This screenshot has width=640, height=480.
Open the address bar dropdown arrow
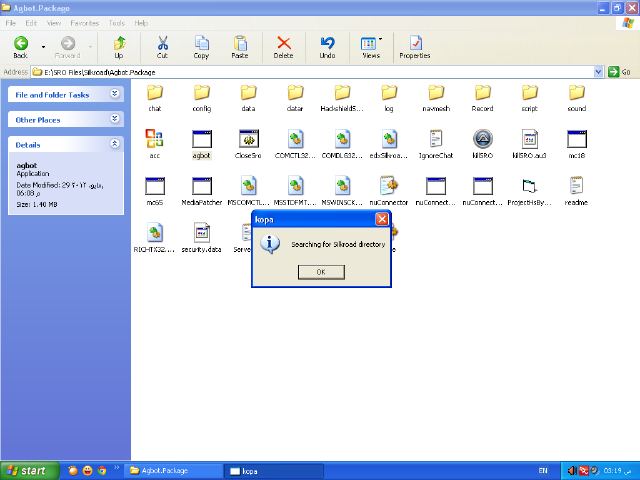coord(600,72)
